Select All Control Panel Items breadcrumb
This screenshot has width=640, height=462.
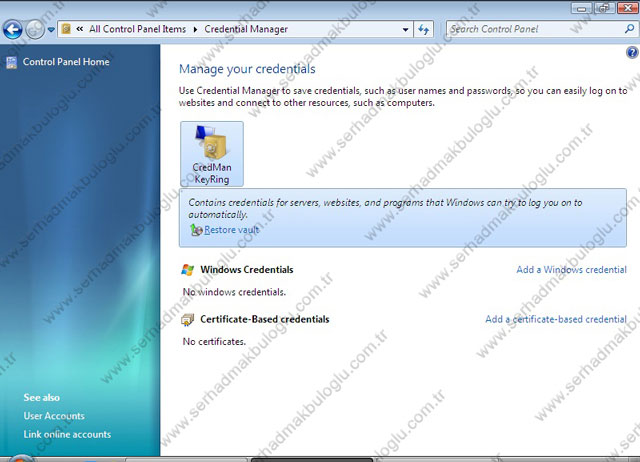(138, 29)
